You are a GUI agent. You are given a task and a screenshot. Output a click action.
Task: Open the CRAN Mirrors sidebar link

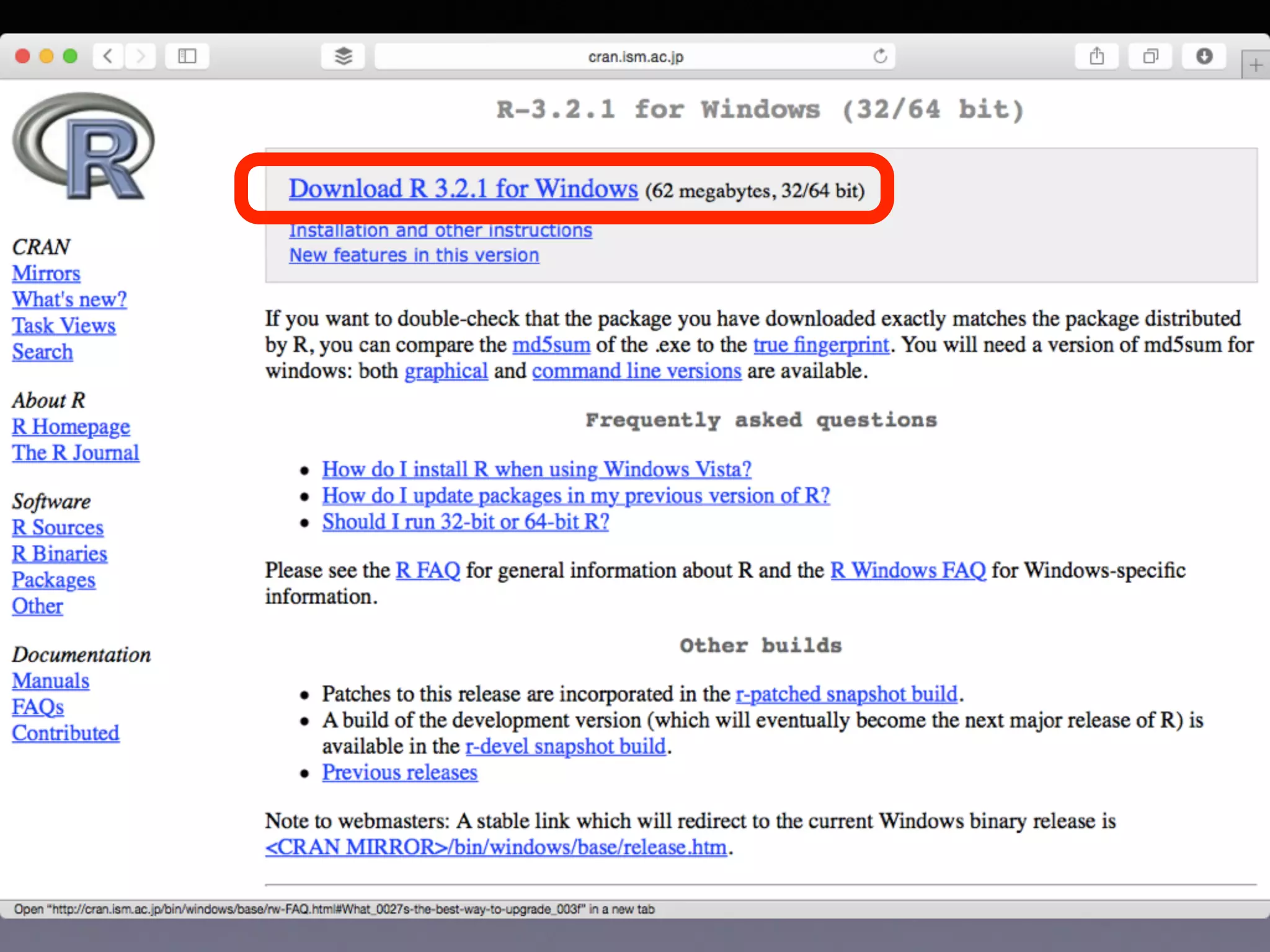click(x=46, y=273)
